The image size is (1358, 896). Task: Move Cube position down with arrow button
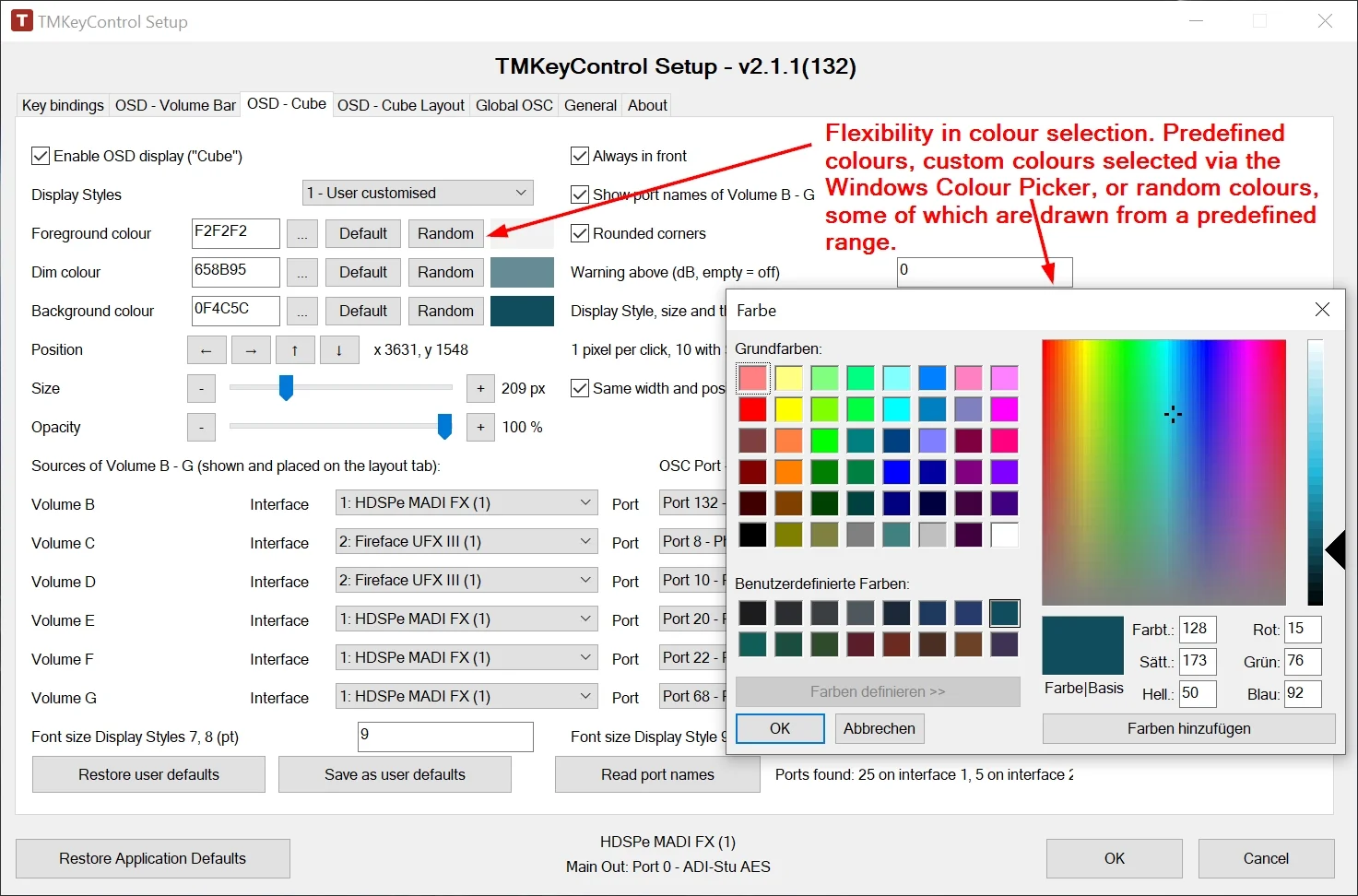339,350
